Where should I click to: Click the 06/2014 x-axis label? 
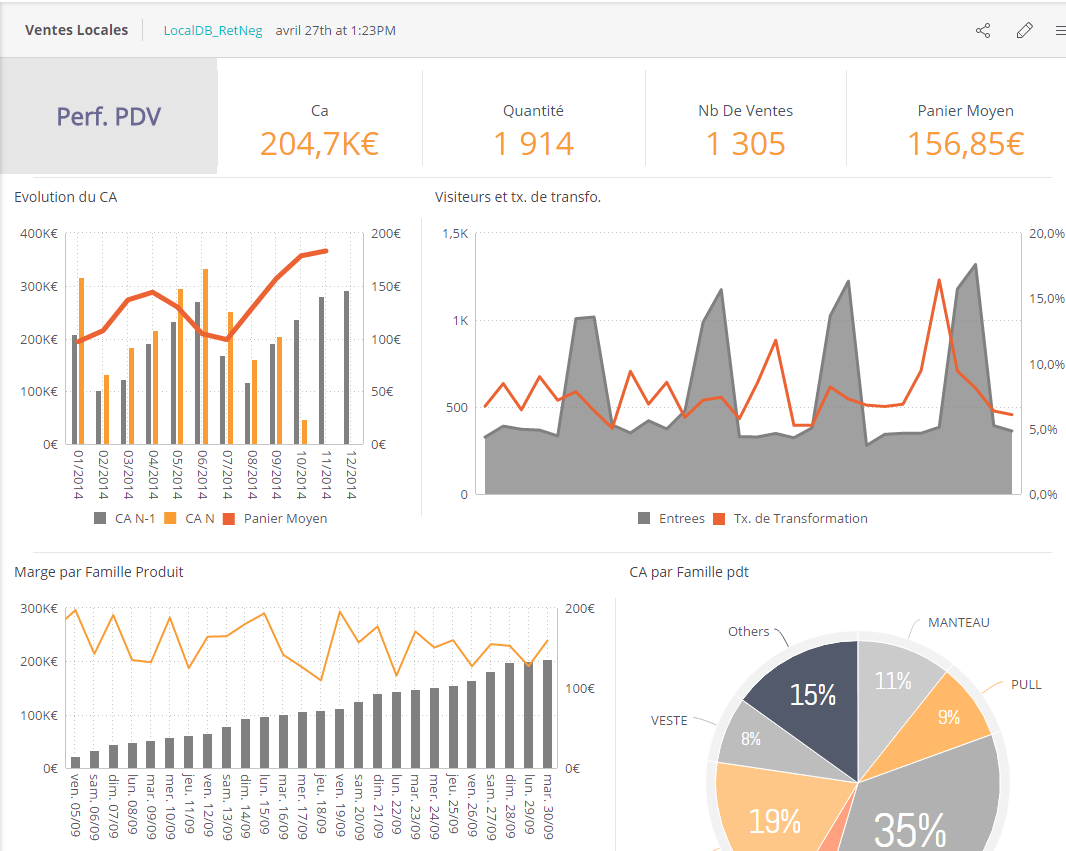[201, 474]
